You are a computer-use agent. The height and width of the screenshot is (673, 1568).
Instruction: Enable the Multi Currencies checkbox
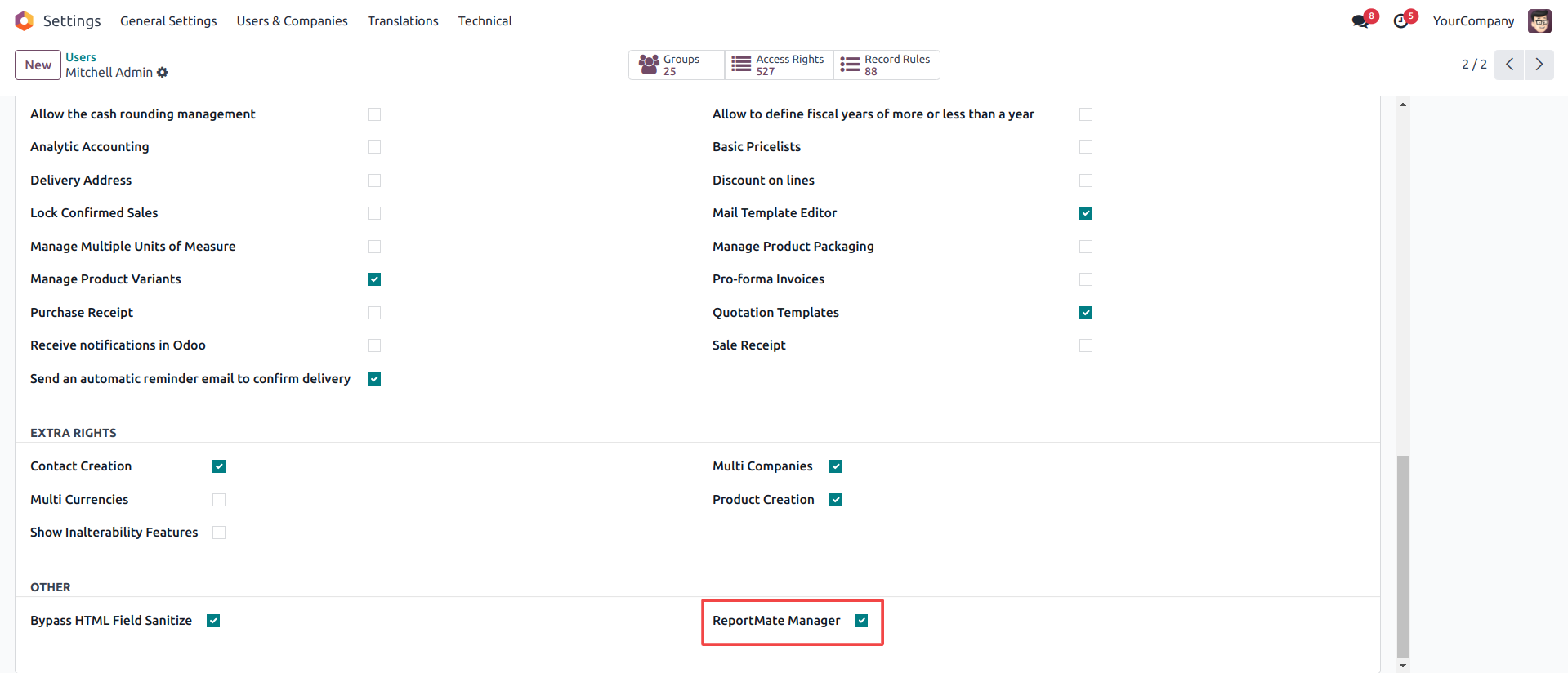(219, 500)
